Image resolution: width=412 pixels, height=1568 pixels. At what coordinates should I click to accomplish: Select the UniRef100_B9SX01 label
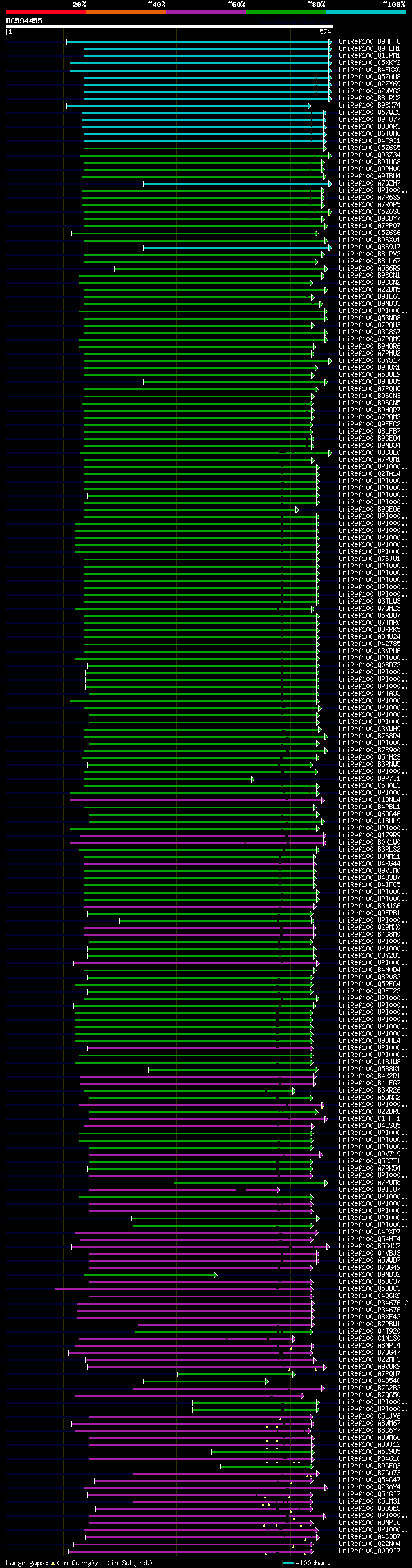point(370,240)
